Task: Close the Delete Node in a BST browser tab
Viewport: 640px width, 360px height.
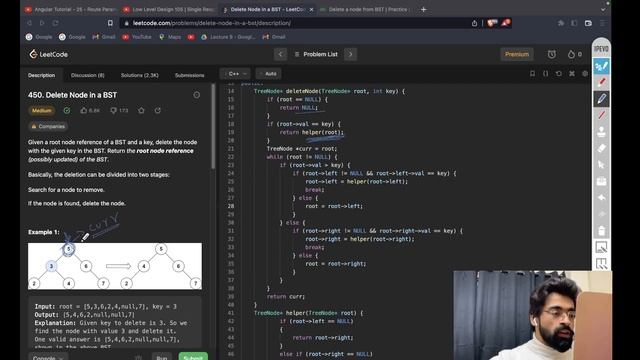Action: click(x=311, y=9)
